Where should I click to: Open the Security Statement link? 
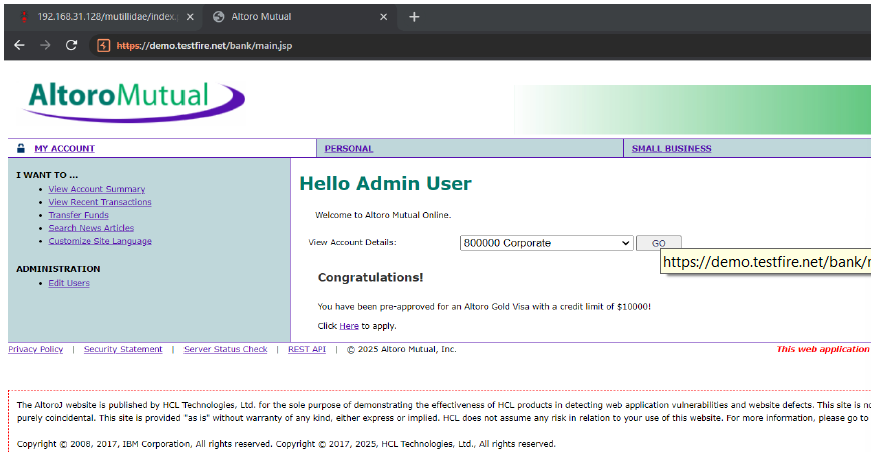coord(123,349)
